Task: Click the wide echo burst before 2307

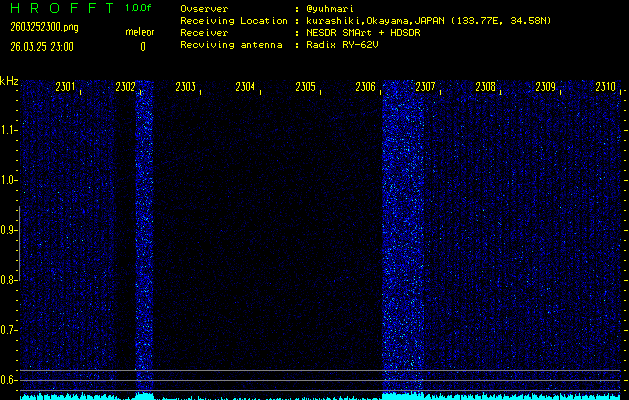Action: click(x=402, y=240)
